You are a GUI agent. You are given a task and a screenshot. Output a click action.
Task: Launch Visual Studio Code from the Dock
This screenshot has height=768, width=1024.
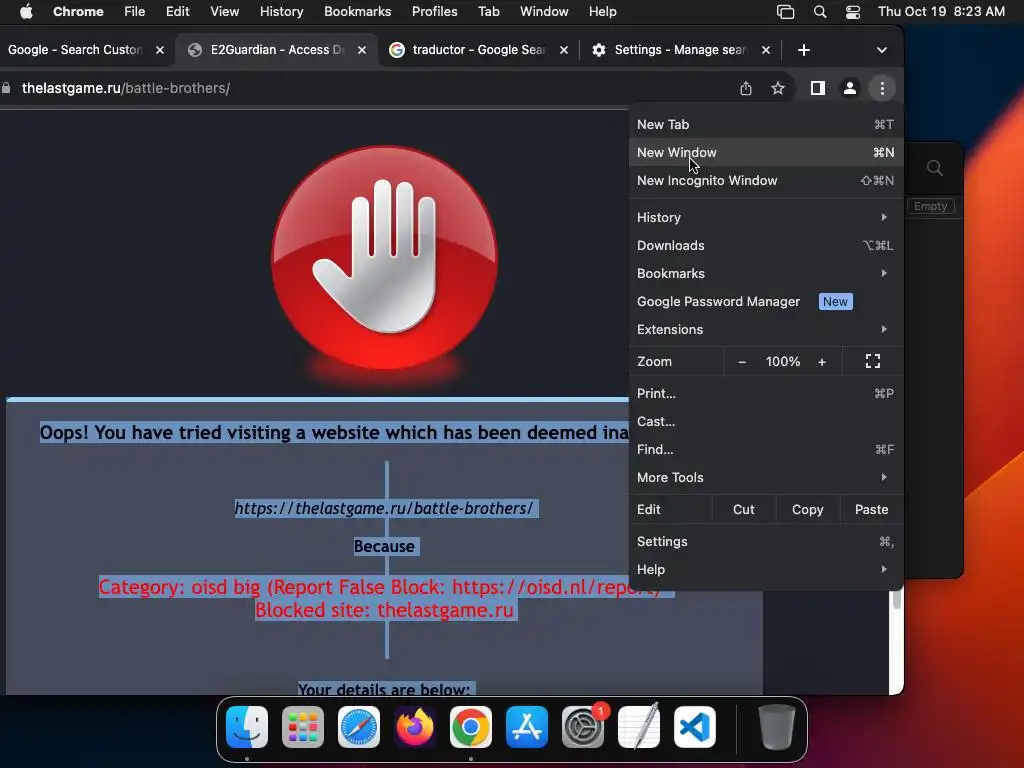695,727
